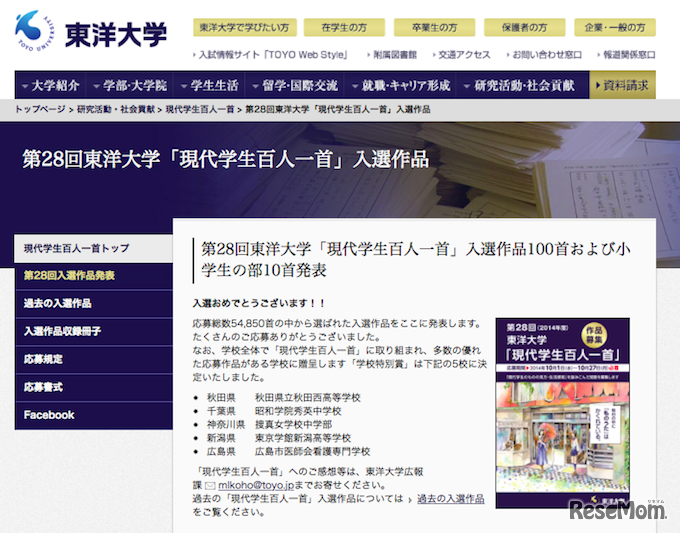Click トップページ breadcrumb
This screenshot has height=533, width=680.
(x=40, y=110)
